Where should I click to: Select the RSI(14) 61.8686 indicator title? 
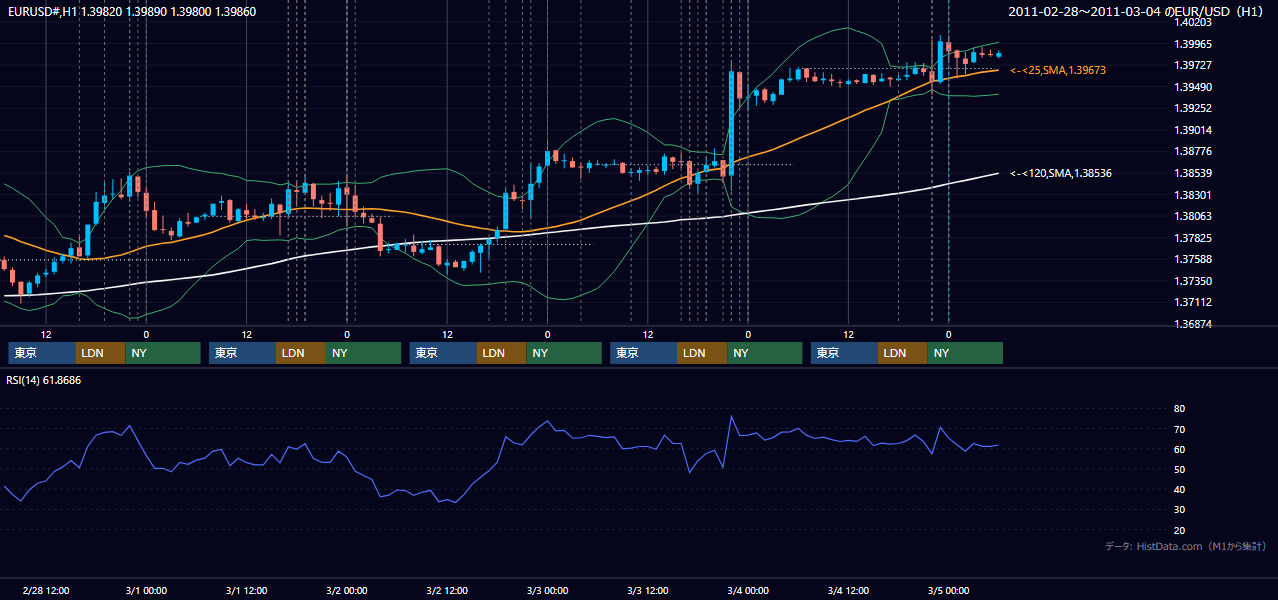pyautogui.click(x=44, y=380)
